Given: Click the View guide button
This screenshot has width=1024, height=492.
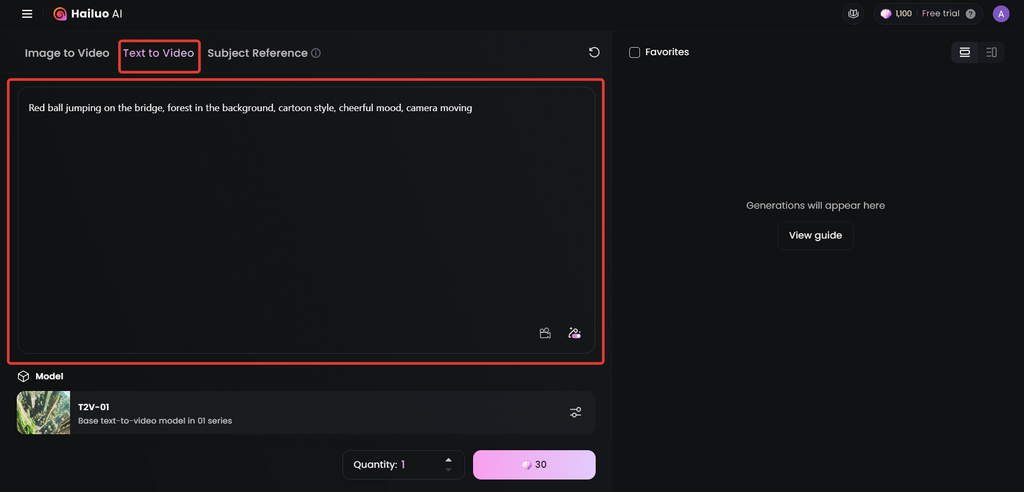Looking at the screenshot, I should [x=815, y=236].
